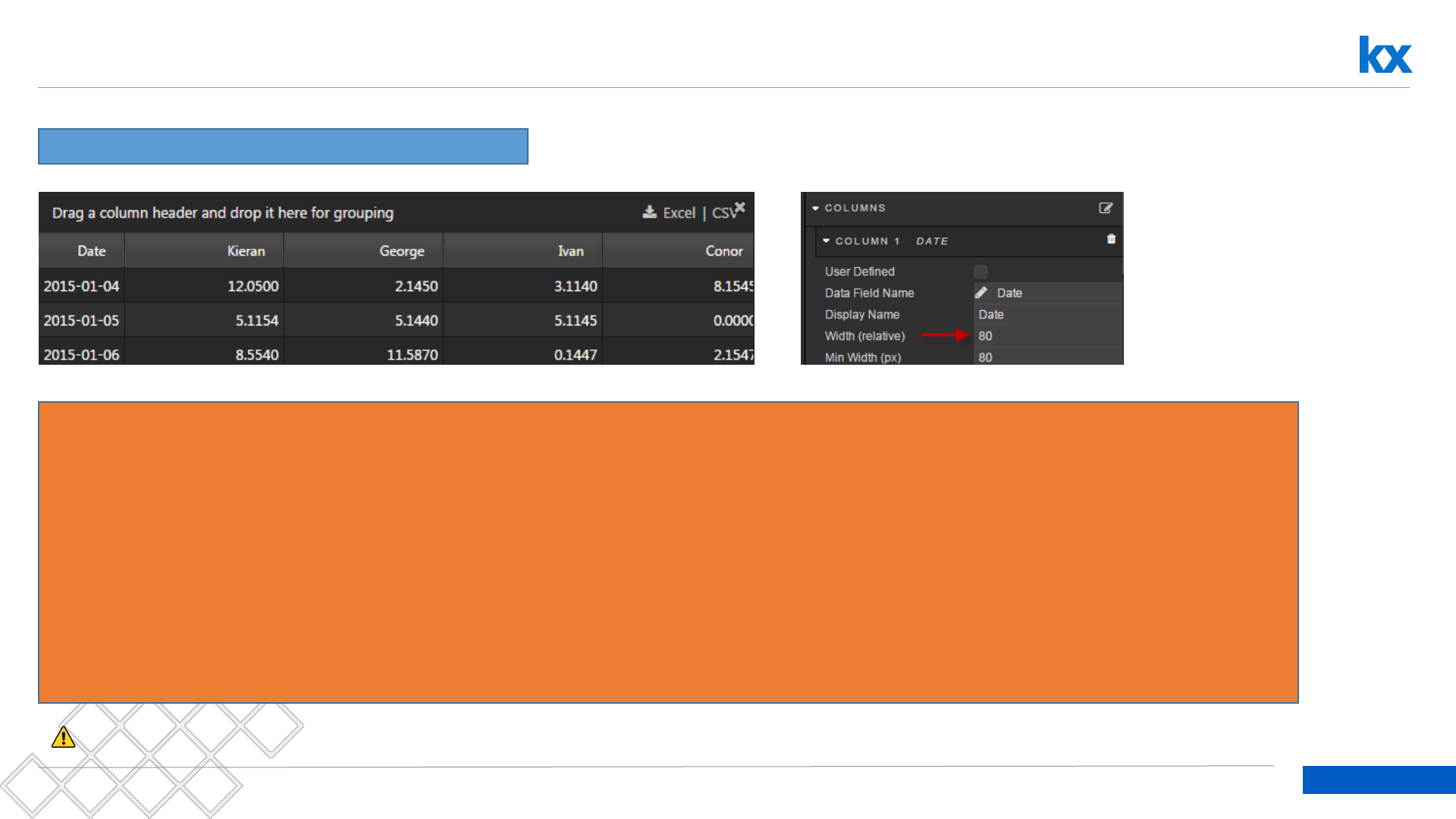Click the yellow warning triangle icon

63,737
